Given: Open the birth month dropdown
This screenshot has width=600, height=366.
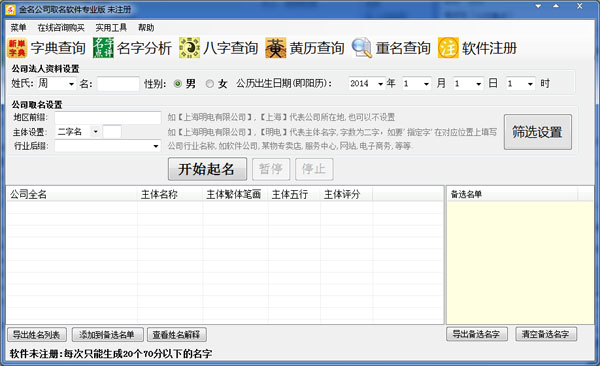Looking at the screenshot, I should click(x=426, y=84).
